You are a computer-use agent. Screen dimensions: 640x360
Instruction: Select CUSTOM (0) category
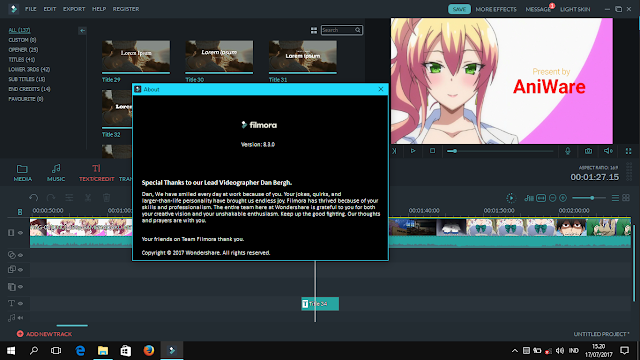click(x=22, y=40)
